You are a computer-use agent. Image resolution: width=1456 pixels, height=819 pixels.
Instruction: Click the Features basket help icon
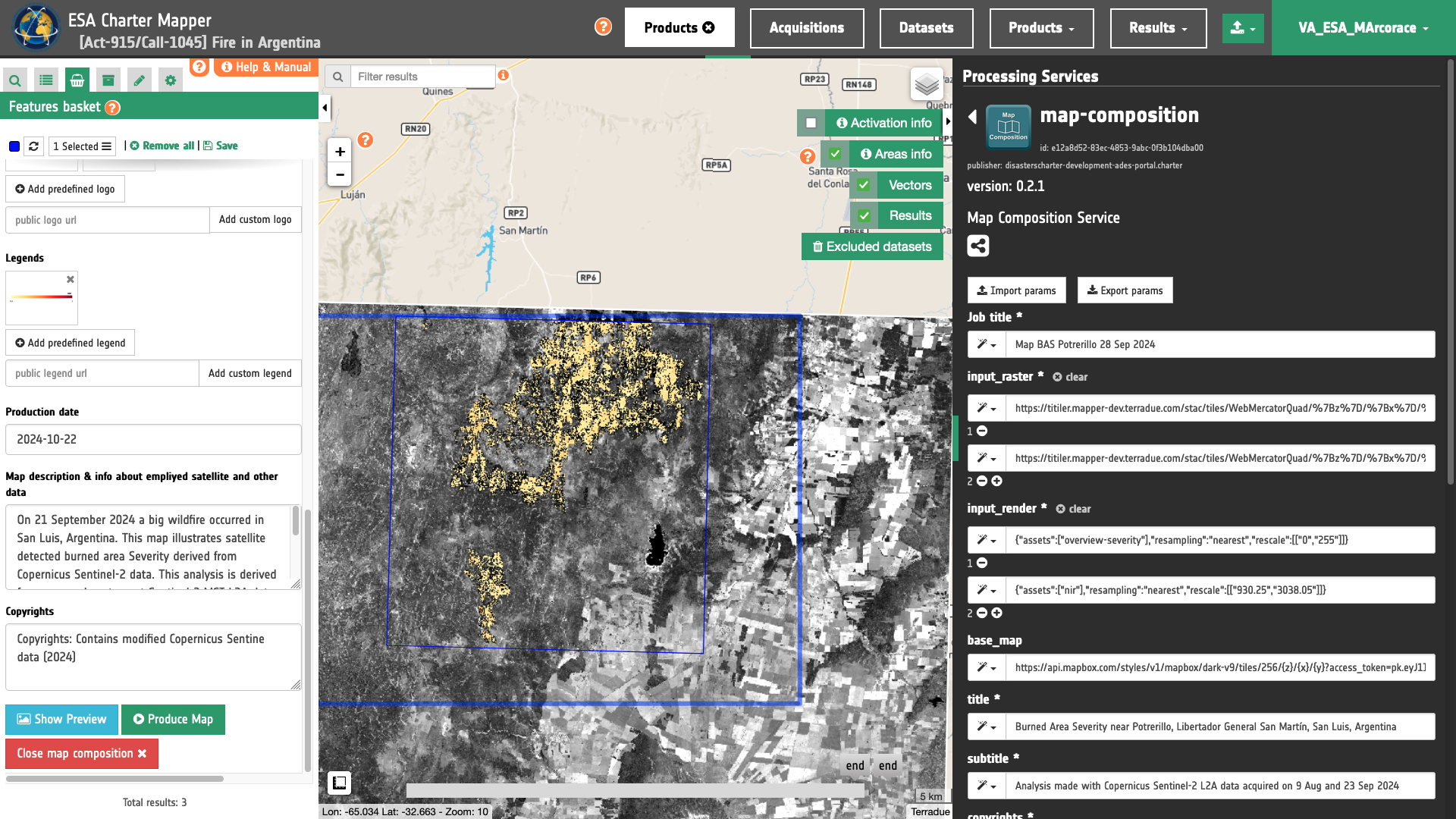pos(113,108)
